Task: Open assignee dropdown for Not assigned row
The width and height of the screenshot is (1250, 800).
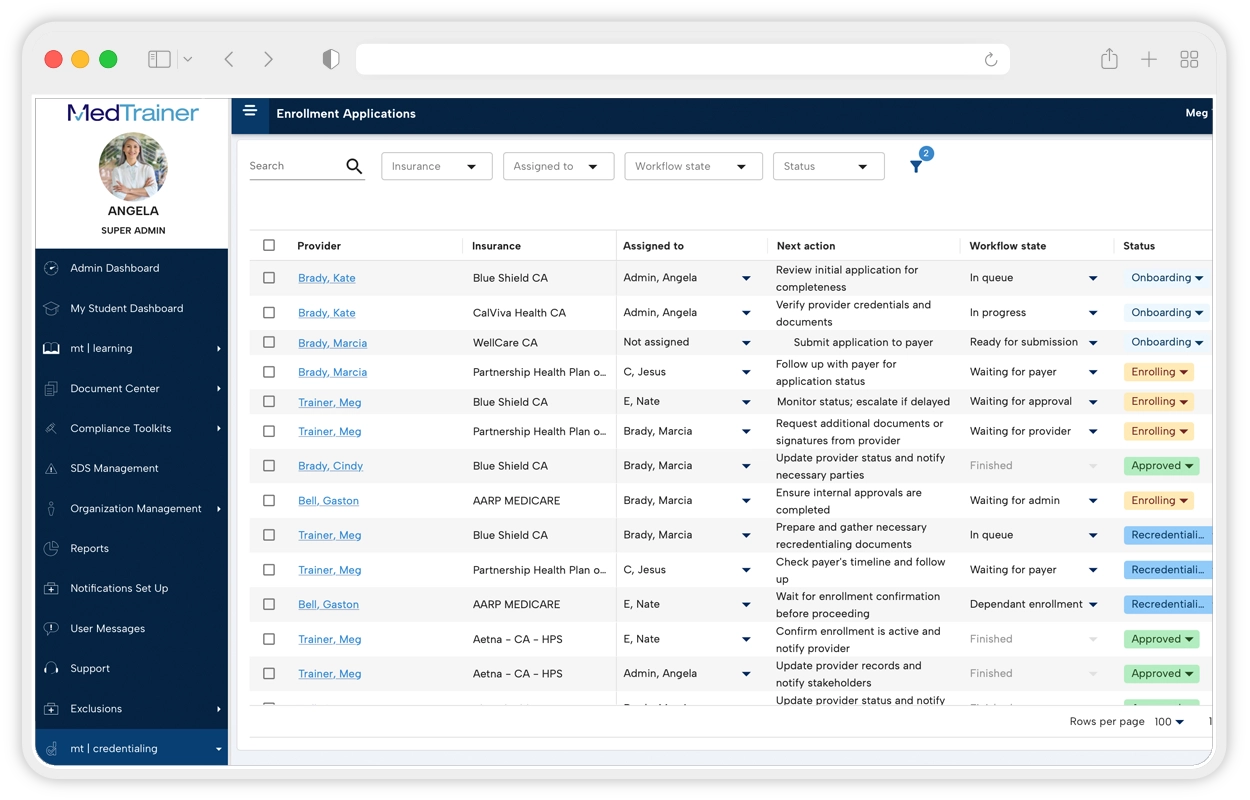Action: pyautogui.click(x=746, y=343)
